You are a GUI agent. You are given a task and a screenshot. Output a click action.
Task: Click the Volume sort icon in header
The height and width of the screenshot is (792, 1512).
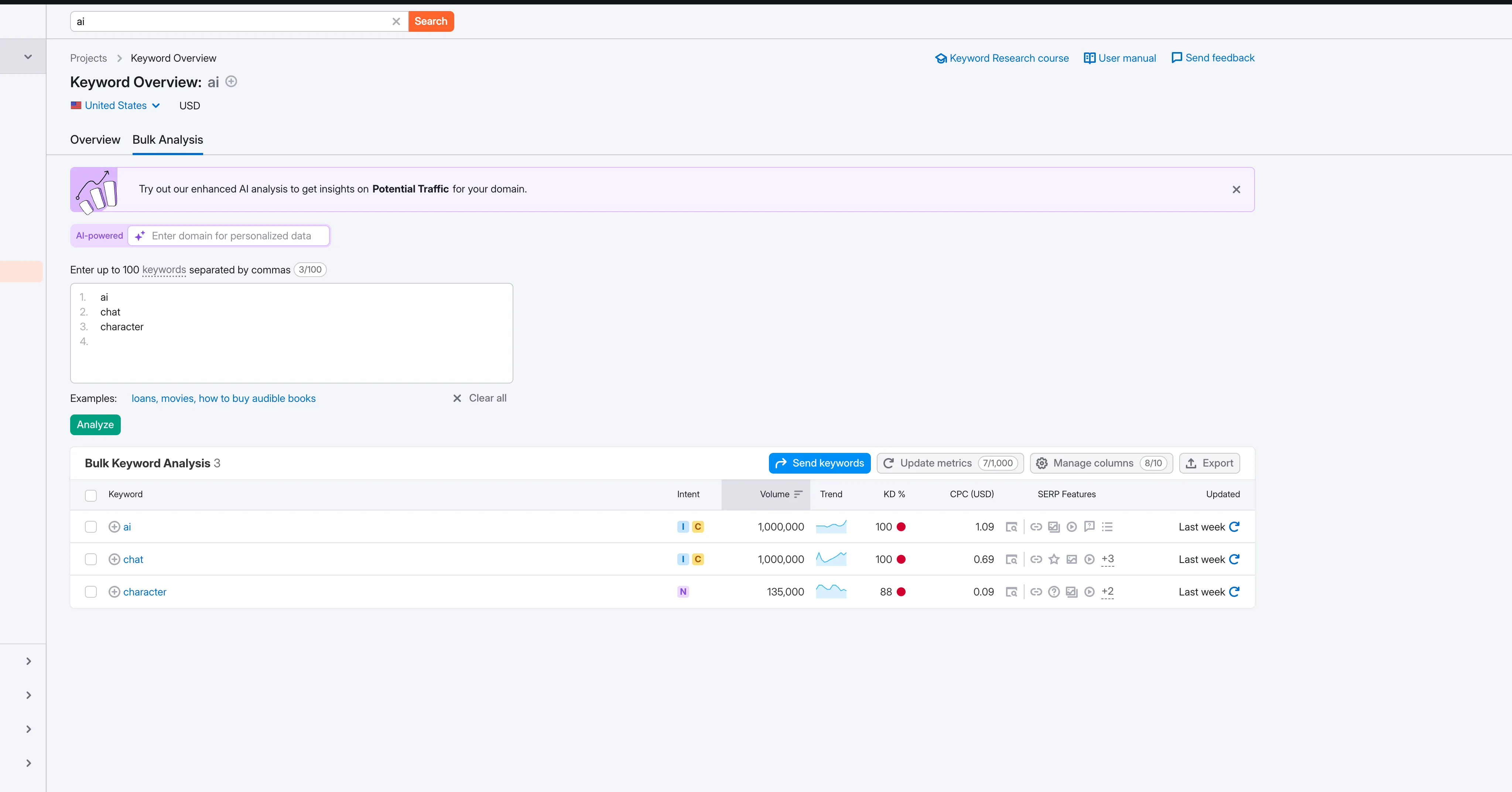pyautogui.click(x=798, y=494)
